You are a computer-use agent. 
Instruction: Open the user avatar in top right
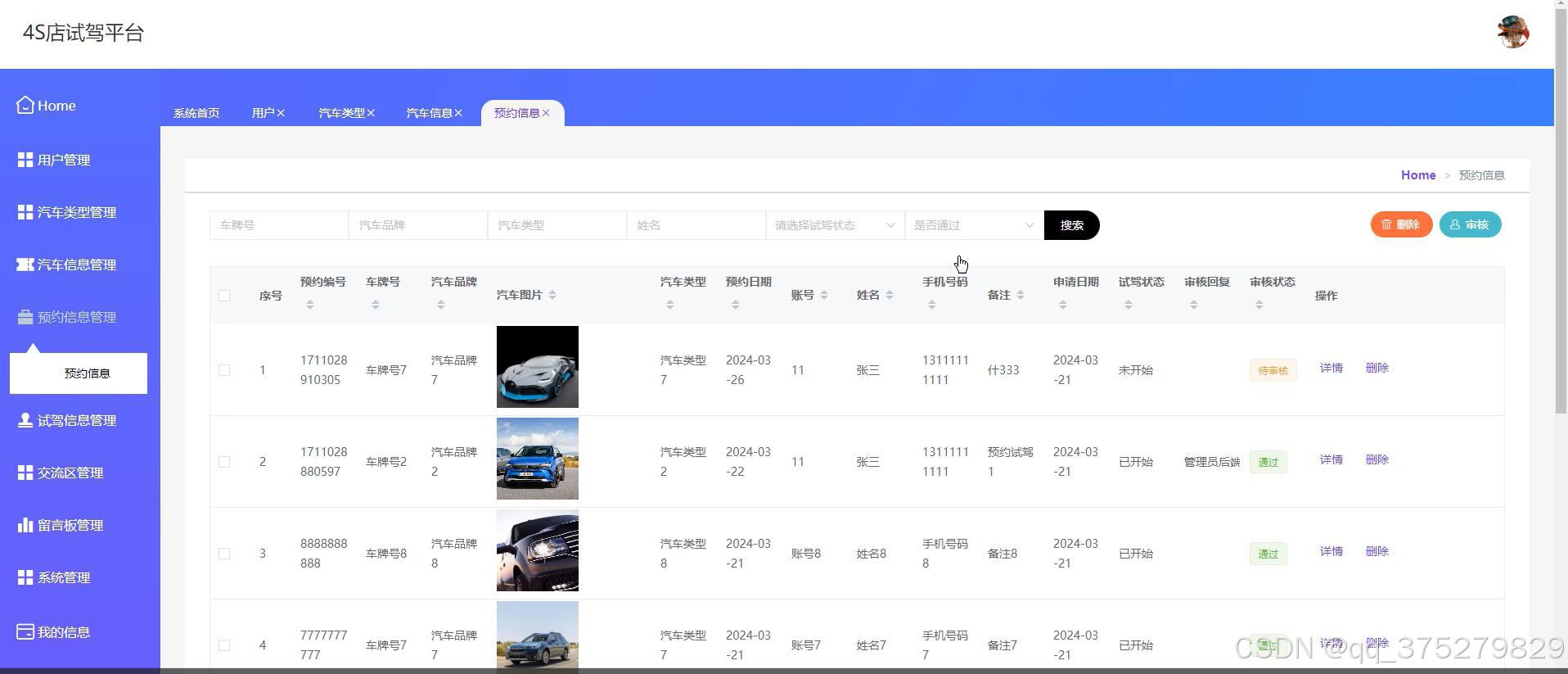coord(1512,32)
